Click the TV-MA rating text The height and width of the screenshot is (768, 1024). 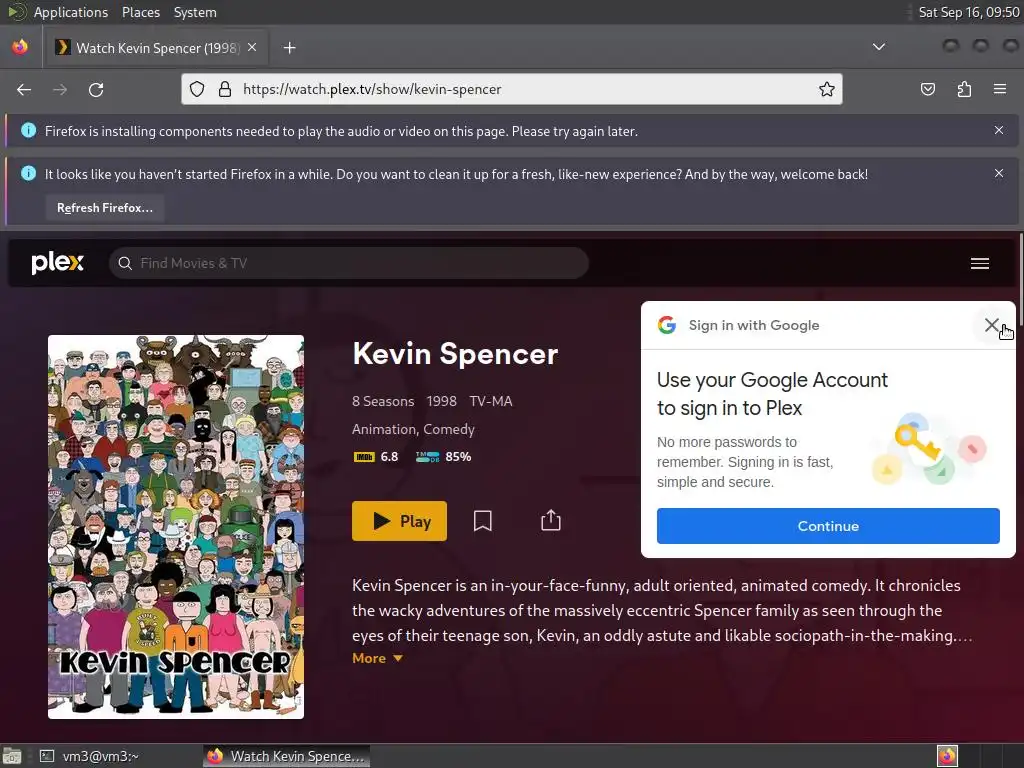click(491, 401)
